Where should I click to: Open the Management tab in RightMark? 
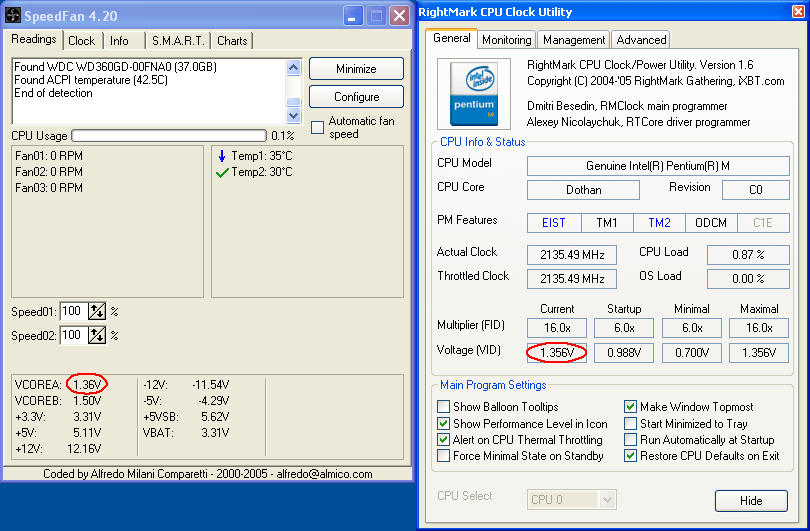pyautogui.click(x=573, y=40)
